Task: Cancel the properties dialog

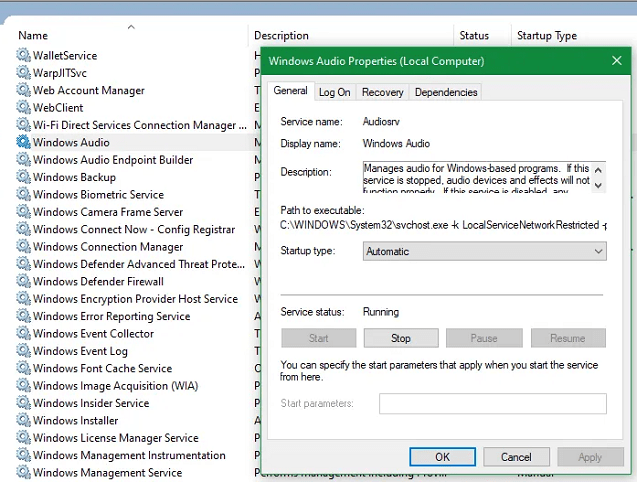Action: 516,457
